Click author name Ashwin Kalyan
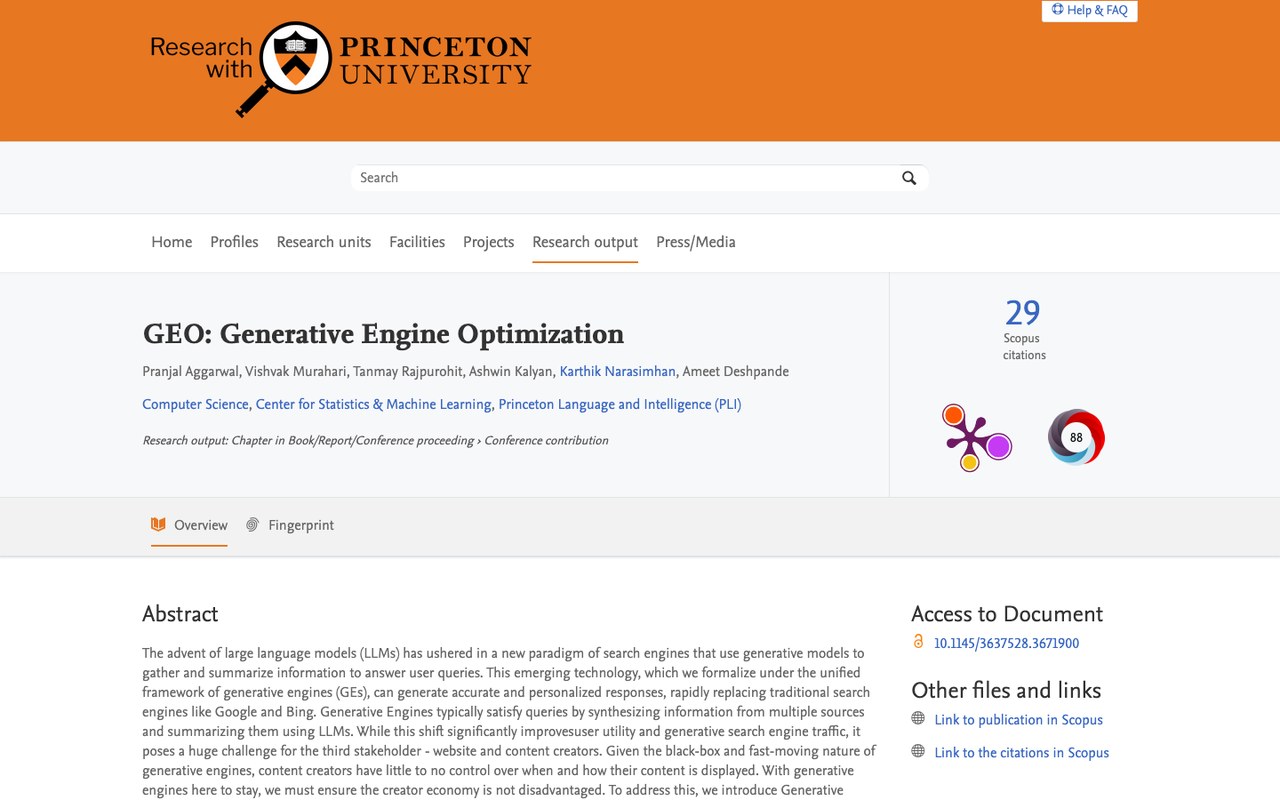1280x800 pixels. point(511,372)
